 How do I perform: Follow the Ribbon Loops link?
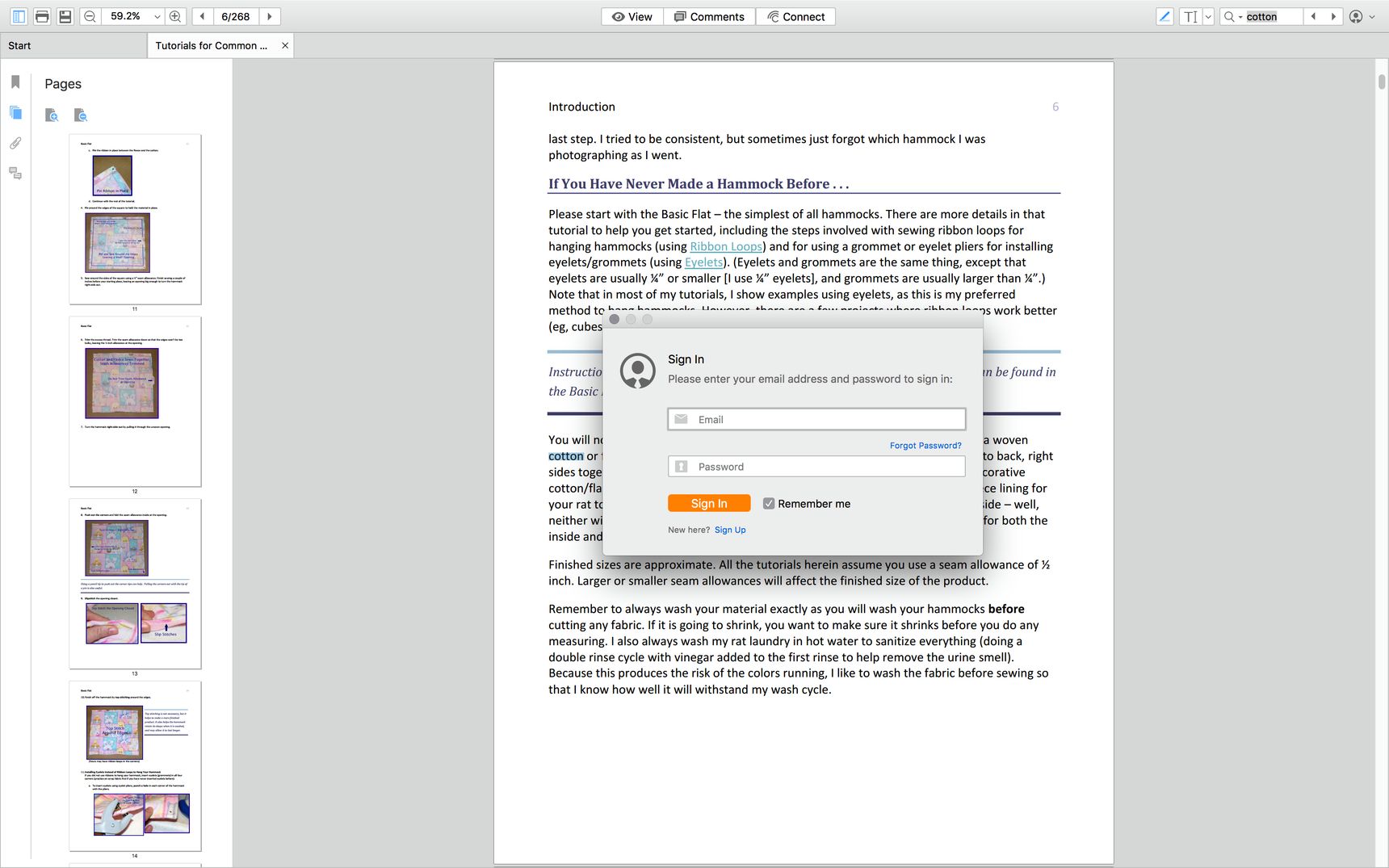726,246
